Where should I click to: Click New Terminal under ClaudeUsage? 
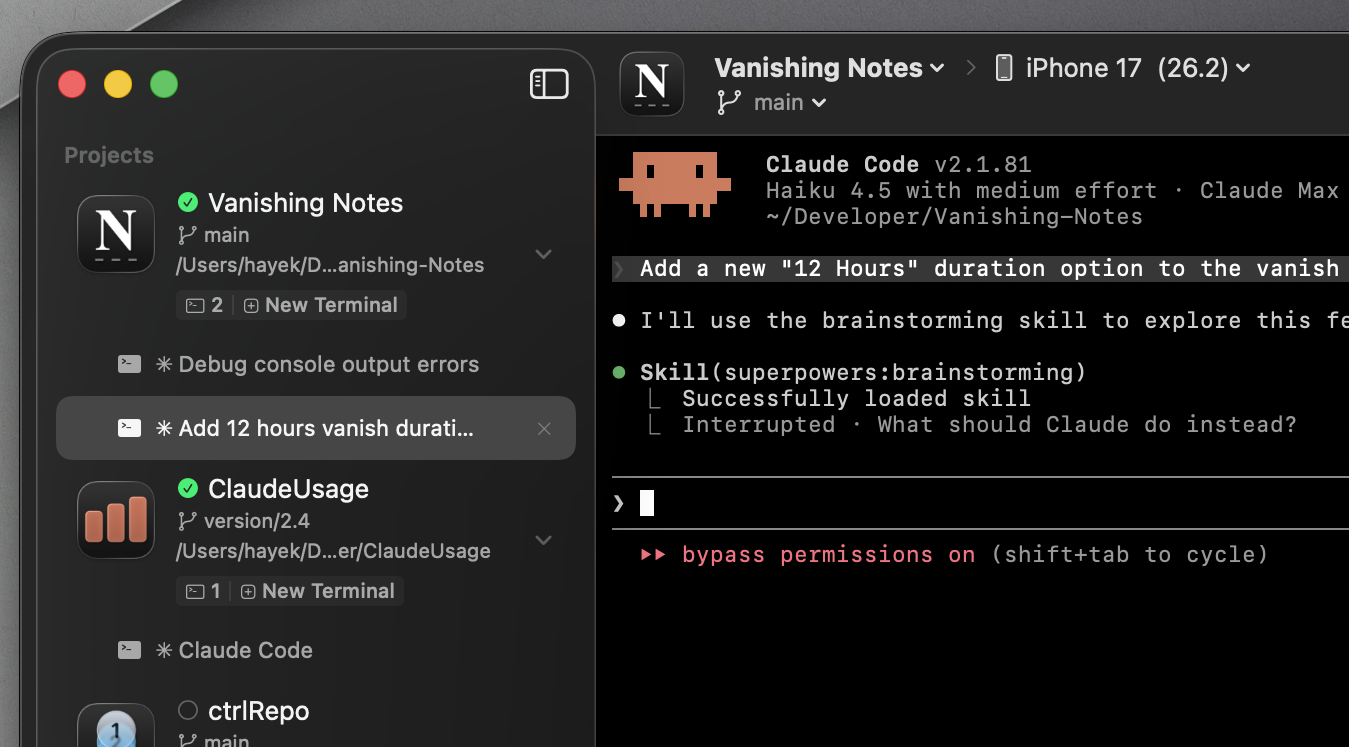318,591
